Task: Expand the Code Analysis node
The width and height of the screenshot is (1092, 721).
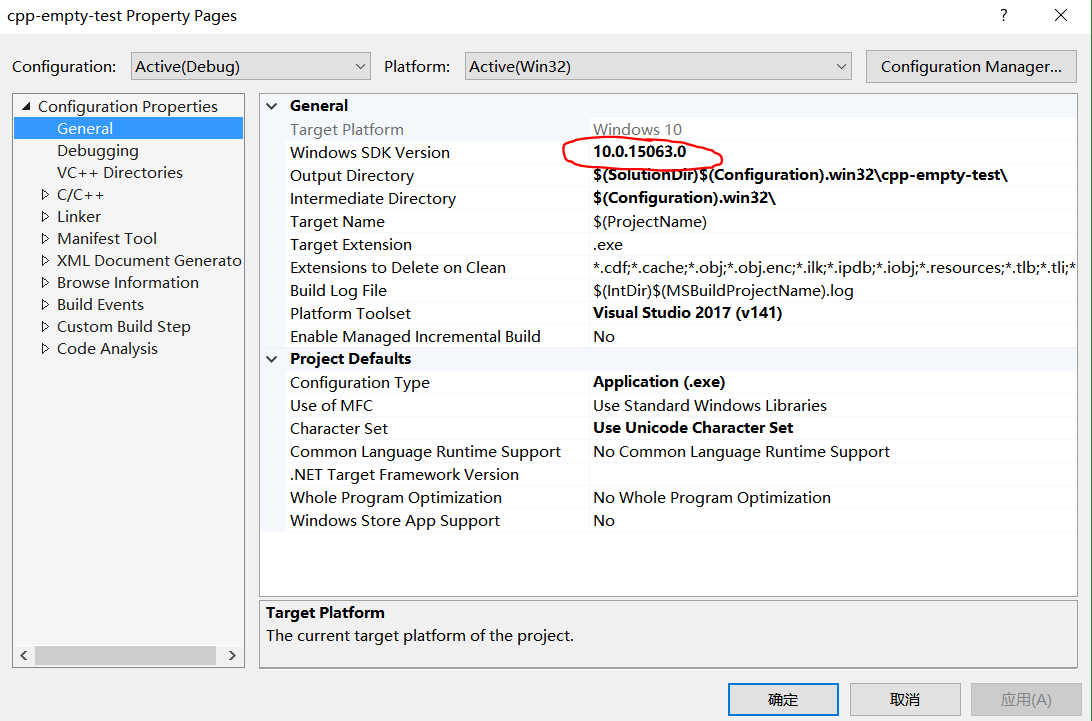Action: [45, 349]
